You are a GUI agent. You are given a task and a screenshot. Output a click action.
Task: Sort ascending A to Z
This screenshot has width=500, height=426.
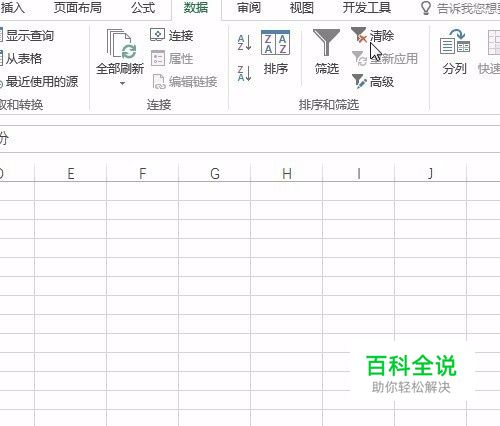(x=244, y=43)
